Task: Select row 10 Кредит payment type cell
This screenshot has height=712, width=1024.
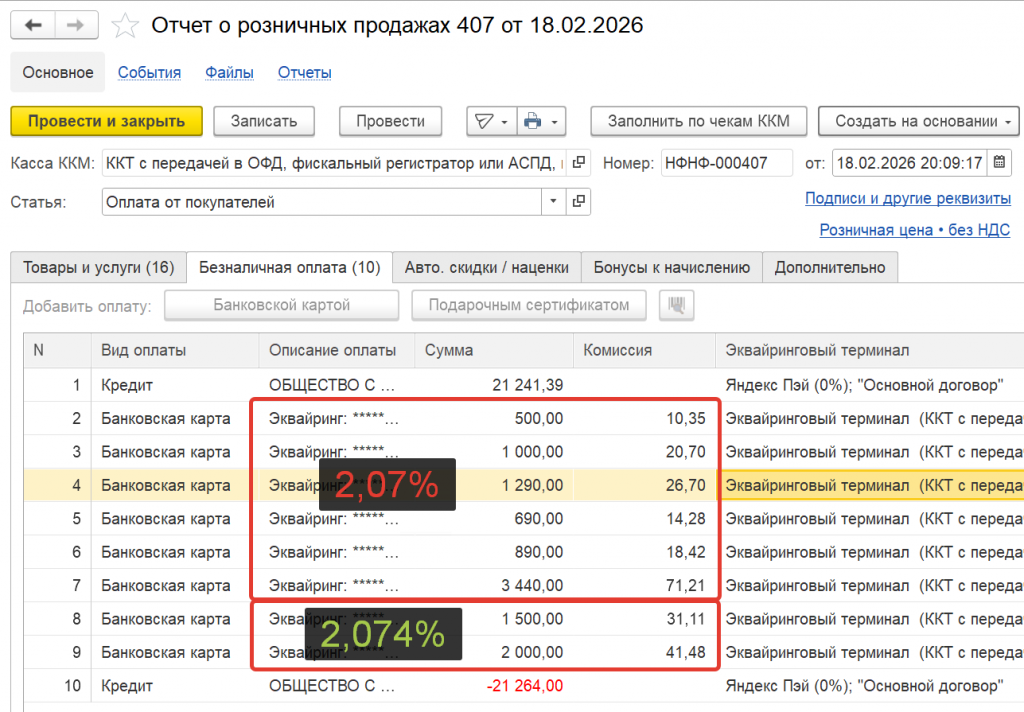Action: point(175,686)
